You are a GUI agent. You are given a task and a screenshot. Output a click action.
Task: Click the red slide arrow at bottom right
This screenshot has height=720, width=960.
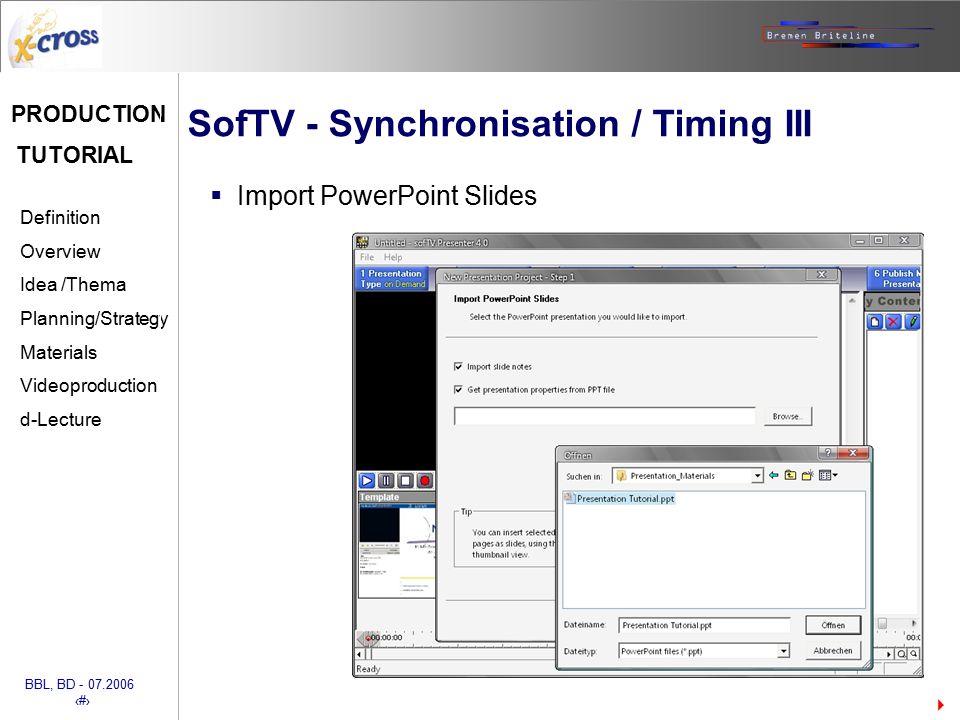pos(940,705)
